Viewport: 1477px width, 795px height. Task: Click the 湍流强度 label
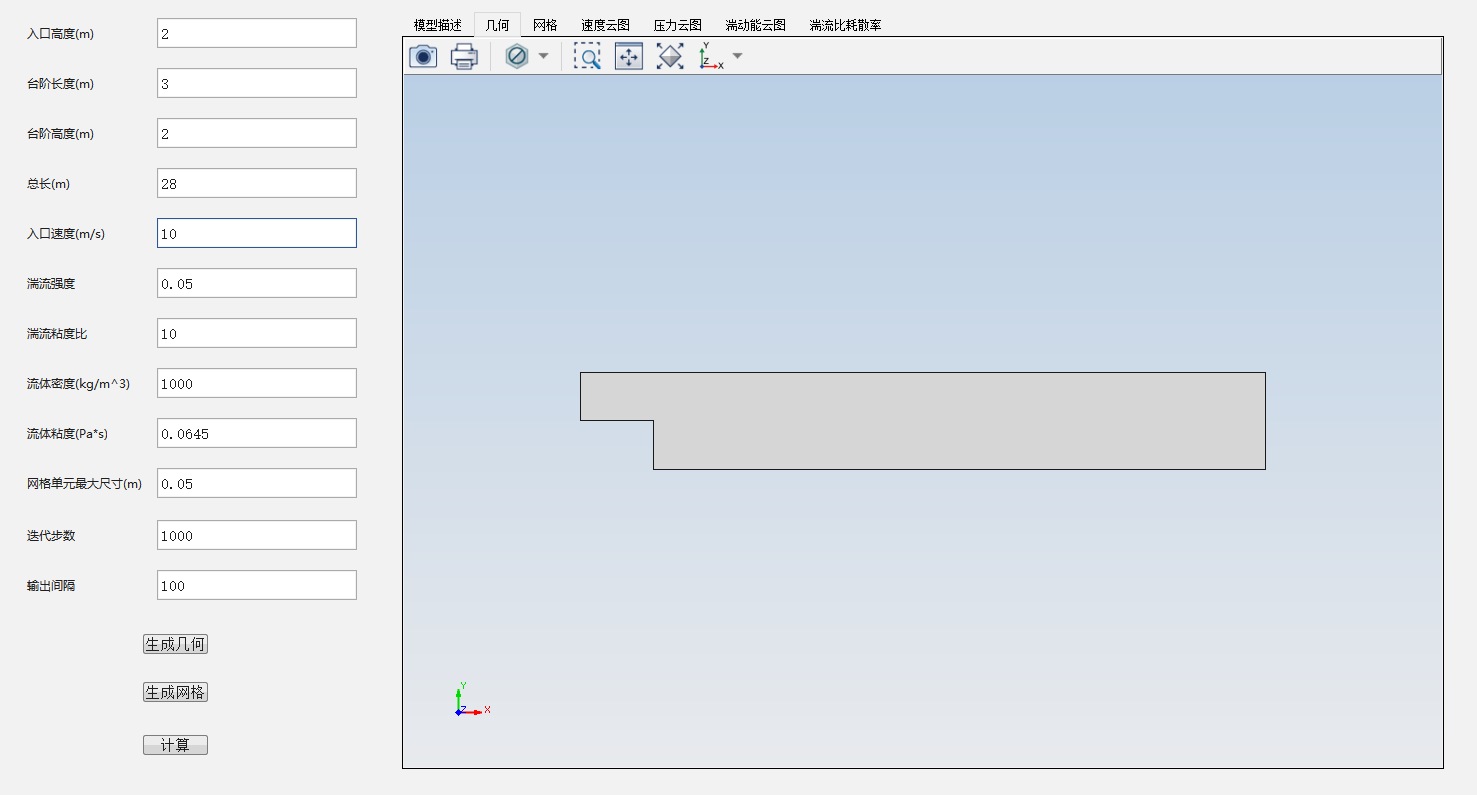pyautogui.click(x=51, y=284)
